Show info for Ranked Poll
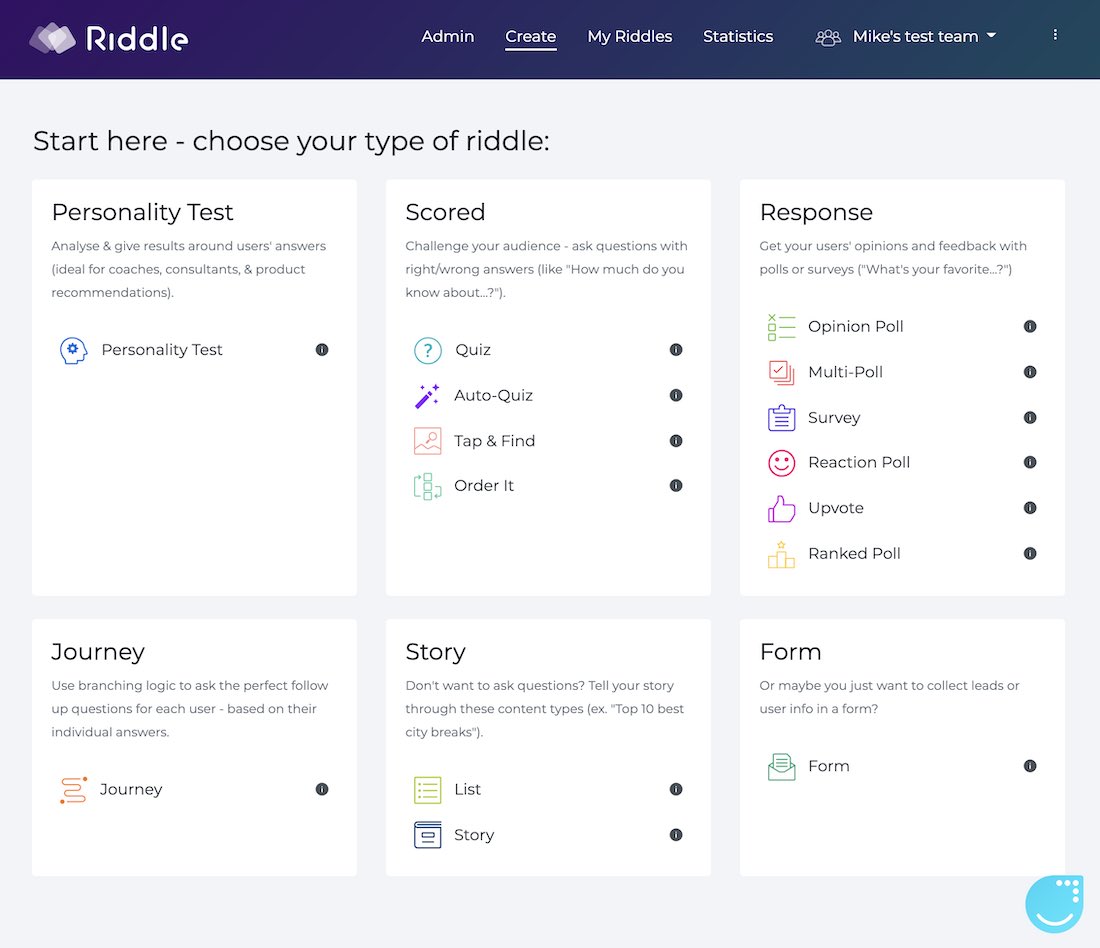Screen dimensions: 1100x948 1030,554
